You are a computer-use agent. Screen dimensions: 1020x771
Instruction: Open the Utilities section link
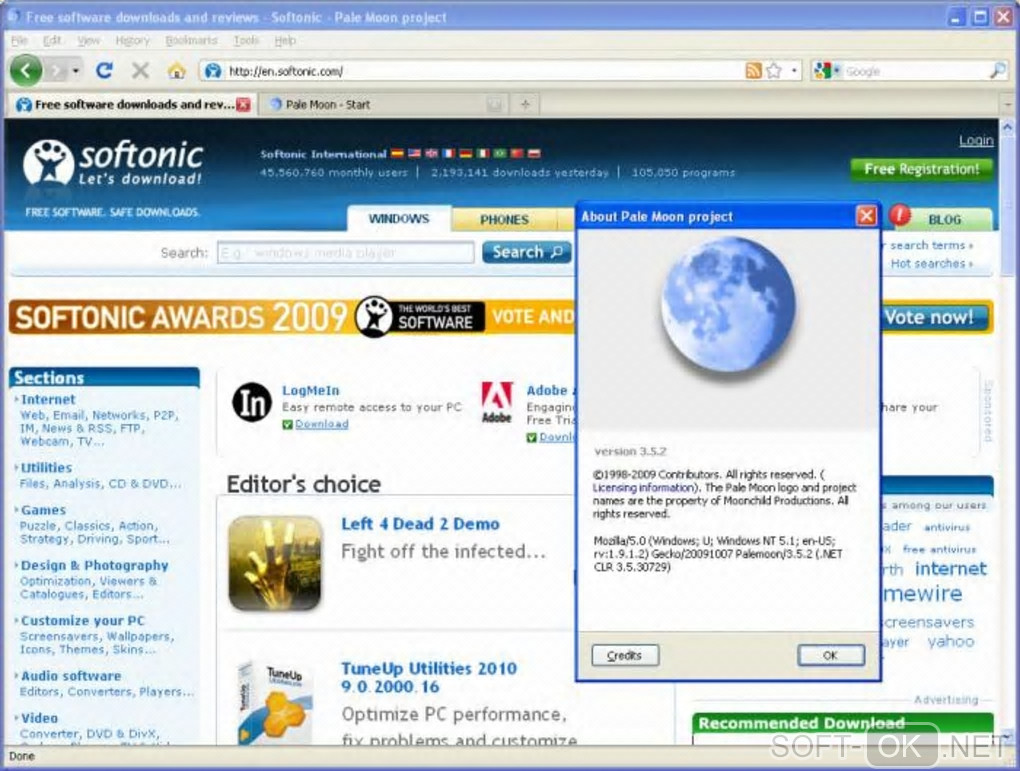pos(46,468)
